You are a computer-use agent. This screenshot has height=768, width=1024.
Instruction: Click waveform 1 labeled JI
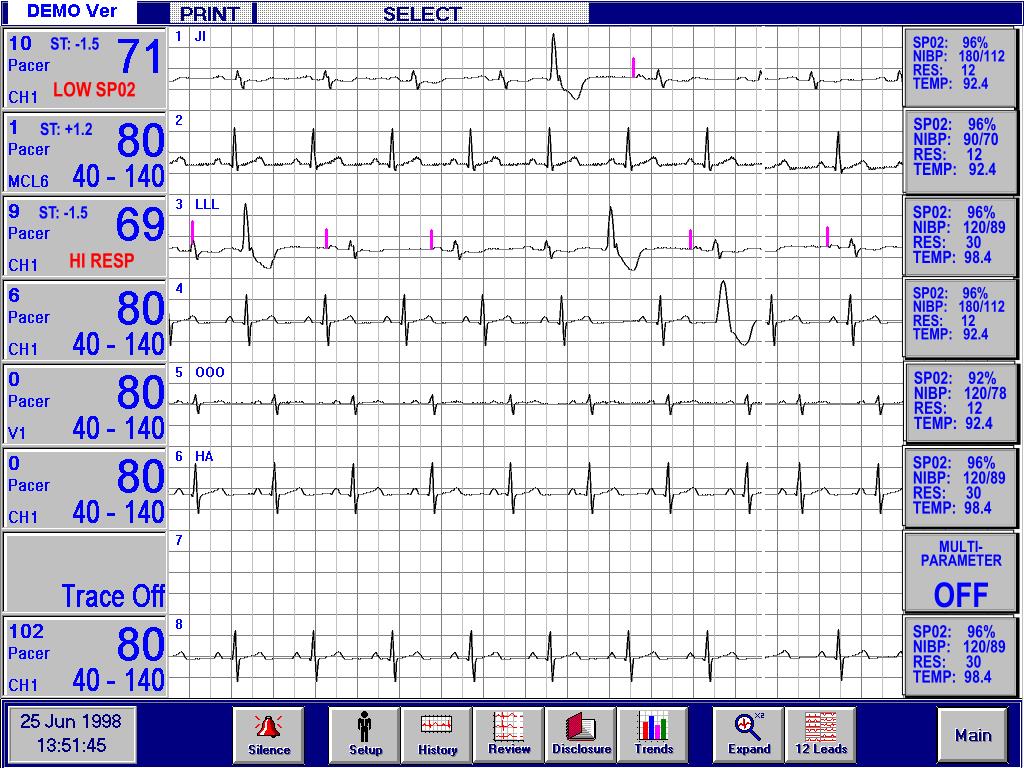(536, 69)
